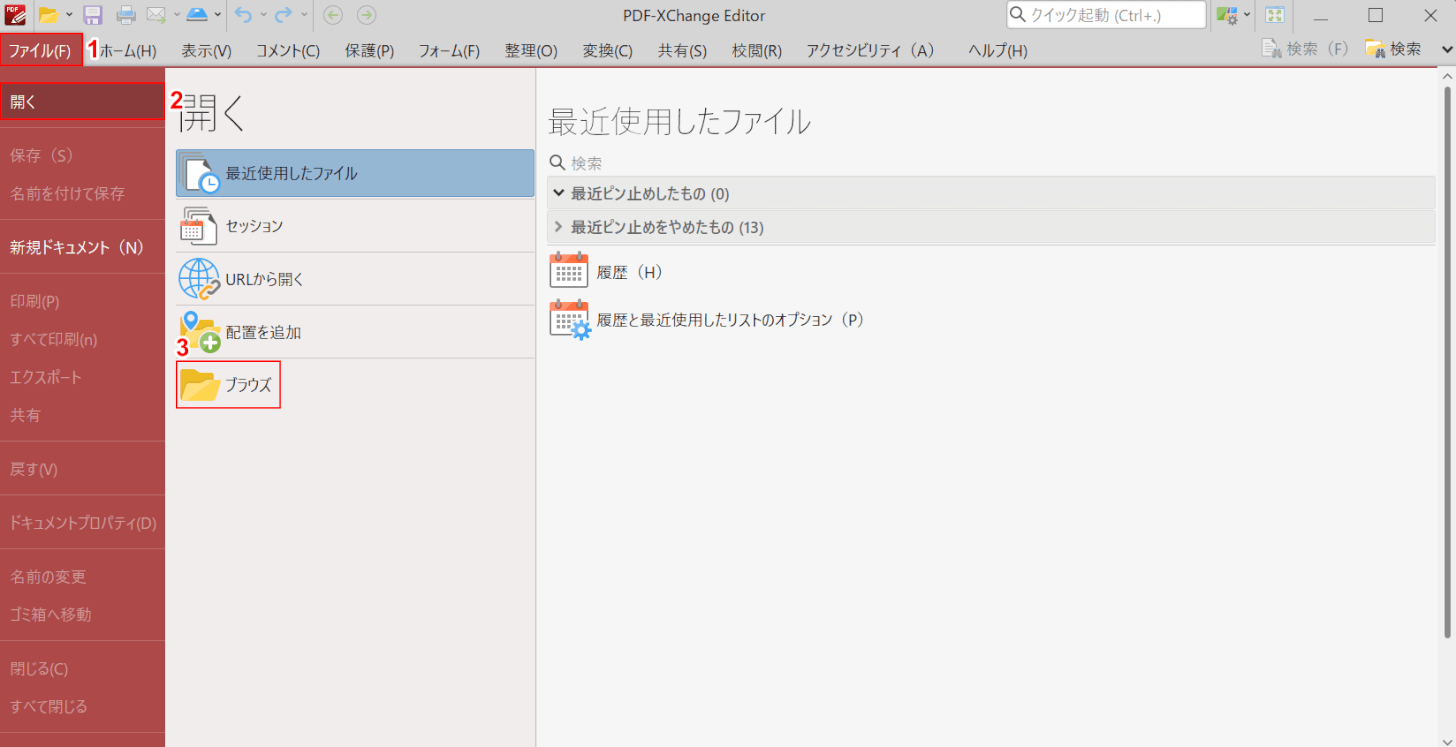Select the 最近使用したファイル option
Screen dimensions: 1456x747
355,173
